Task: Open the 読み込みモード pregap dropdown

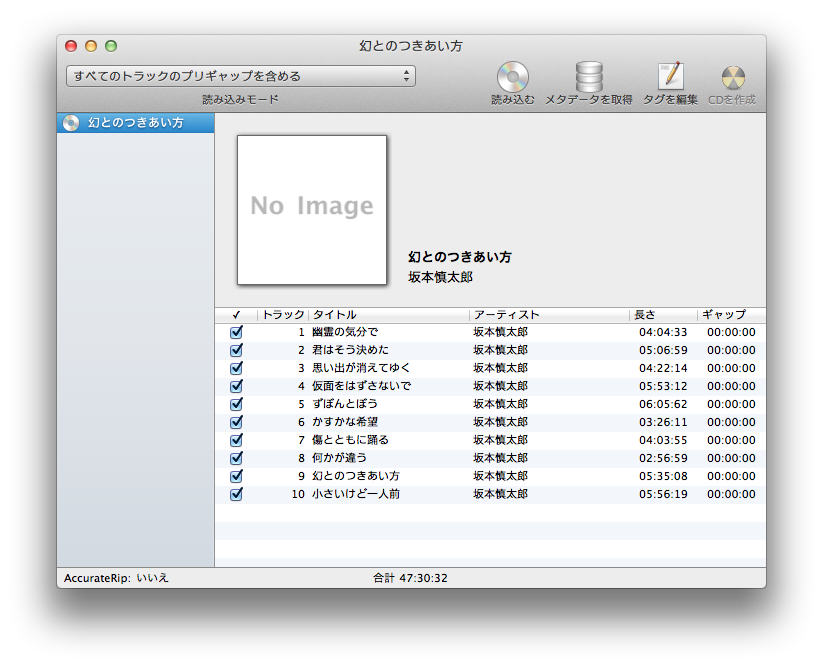Action: (x=241, y=76)
